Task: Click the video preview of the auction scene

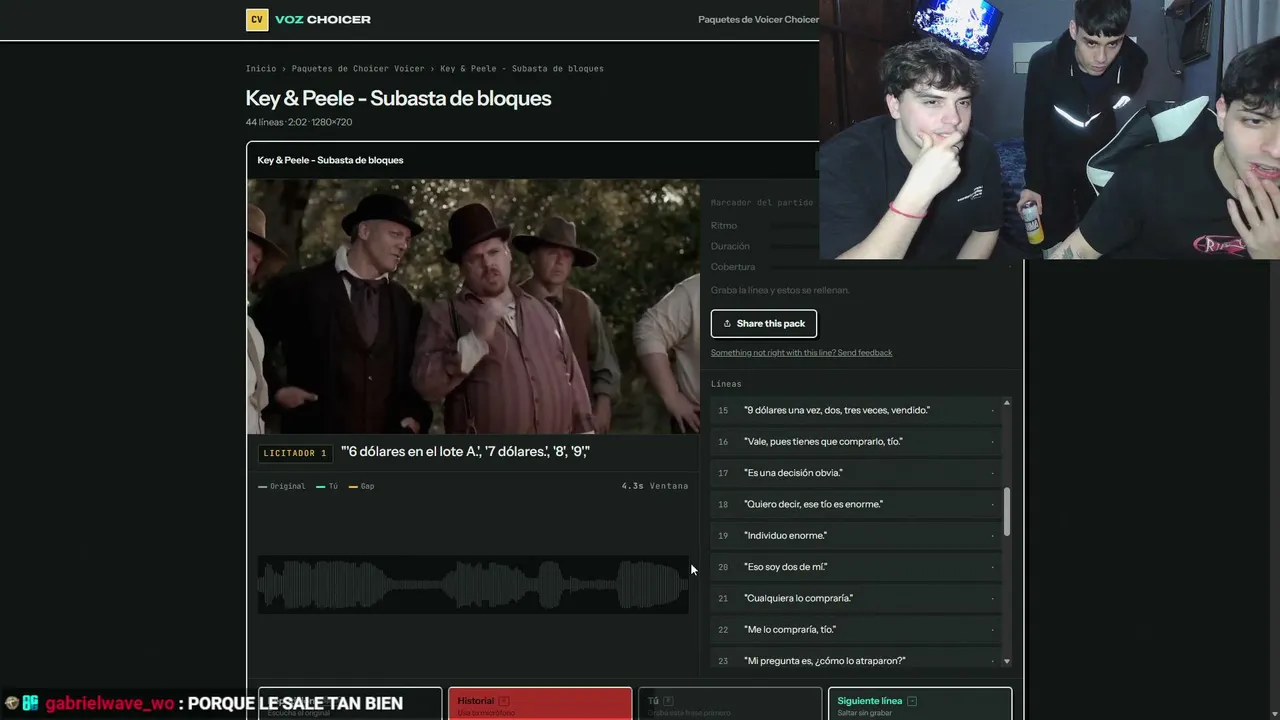Action: coord(473,307)
